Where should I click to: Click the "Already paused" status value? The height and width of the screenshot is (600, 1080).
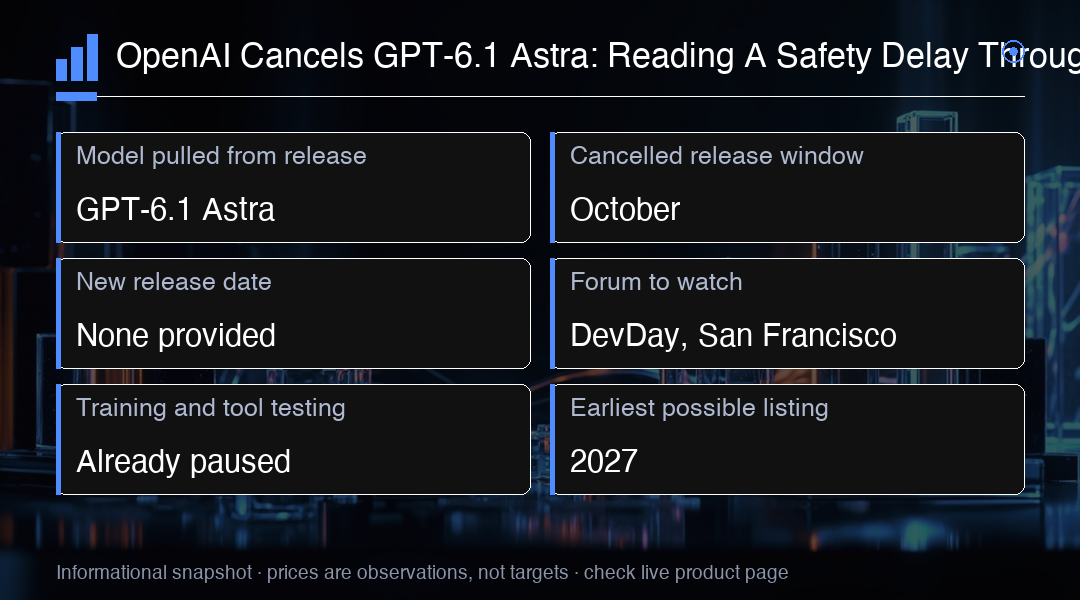(183, 462)
